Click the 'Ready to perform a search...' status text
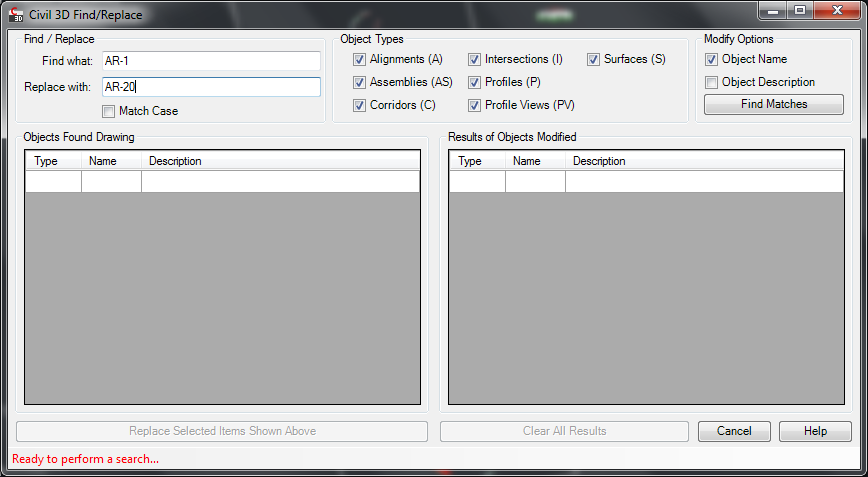 click(85, 459)
